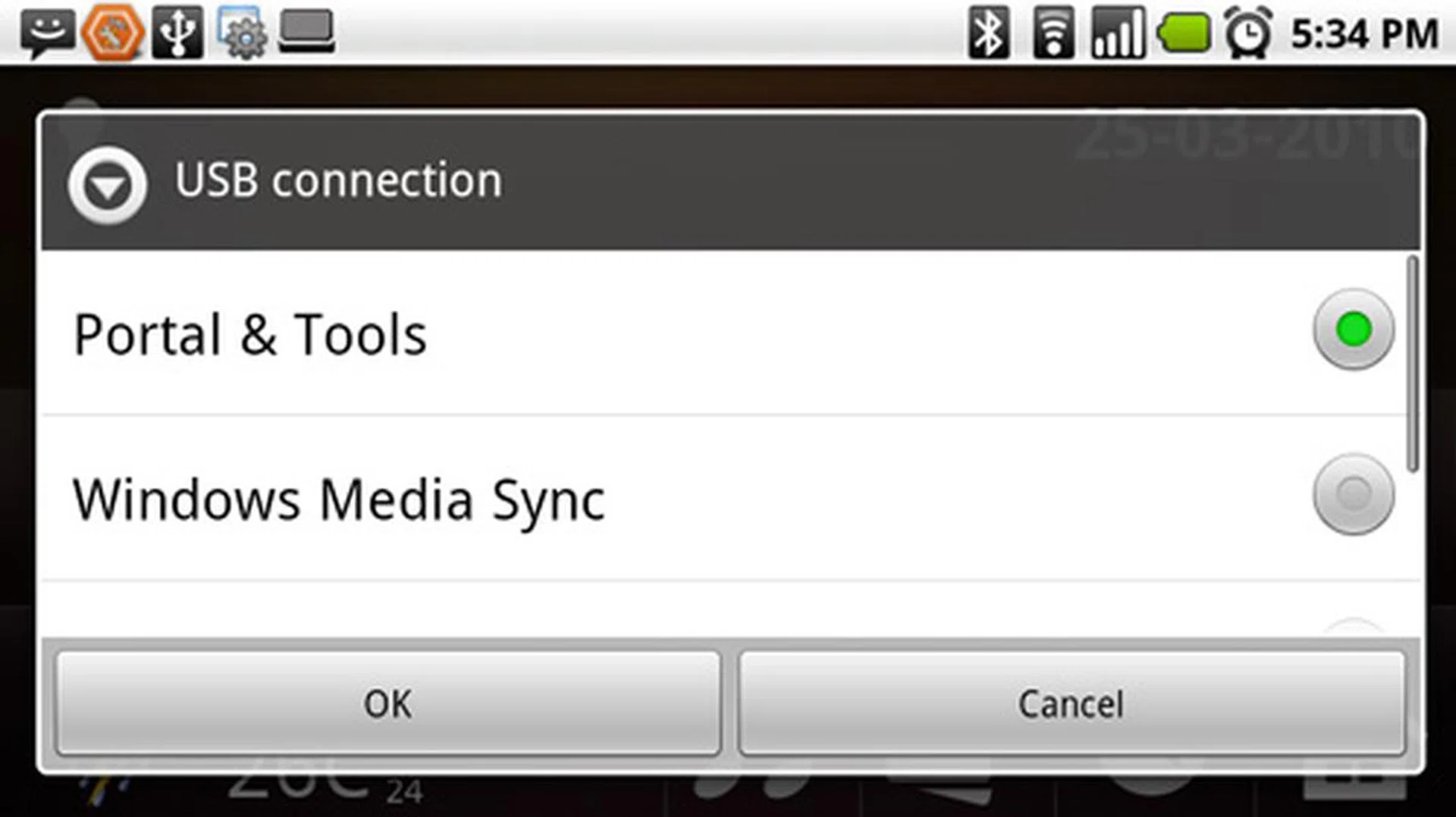Collapse the USB connection dialog header triangle

coord(106,184)
